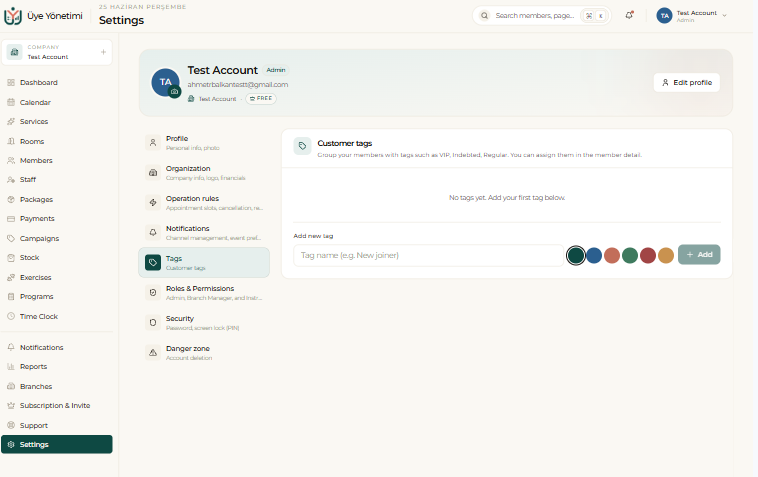
Task: Click the top bar notification bell
Action: (629, 15)
